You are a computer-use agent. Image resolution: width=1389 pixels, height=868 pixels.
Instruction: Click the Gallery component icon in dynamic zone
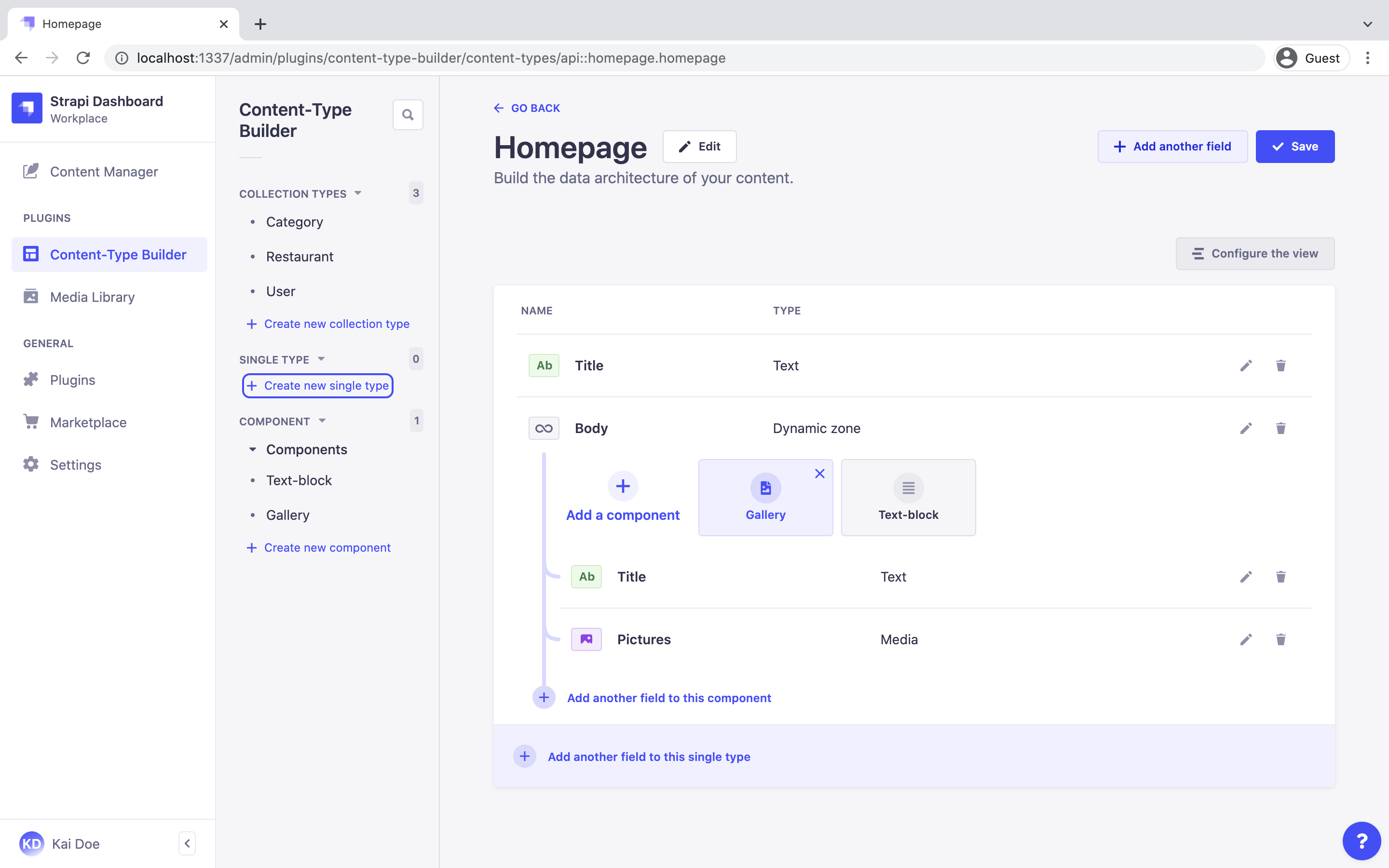(x=765, y=487)
